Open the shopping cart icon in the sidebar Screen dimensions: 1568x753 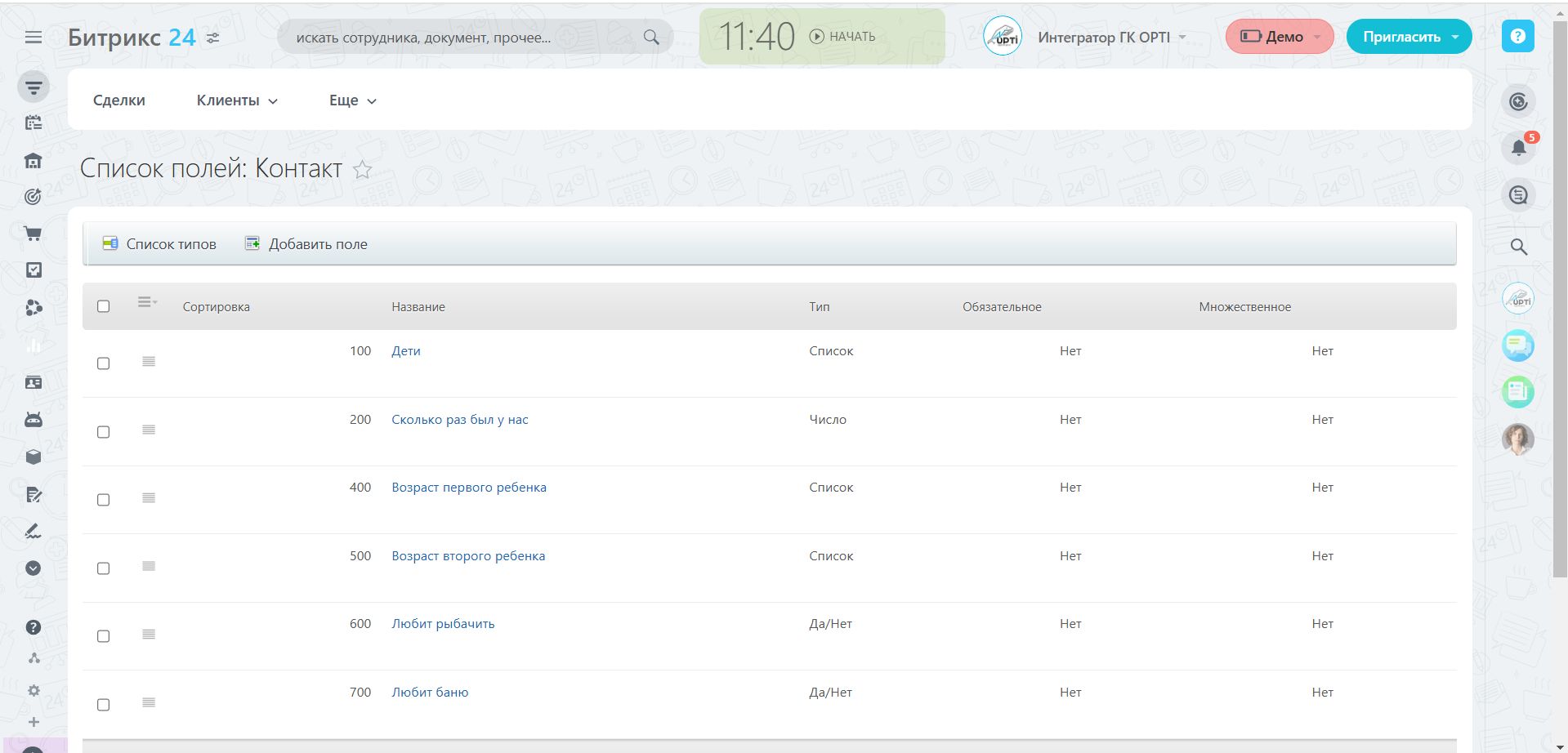pos(34,234)
